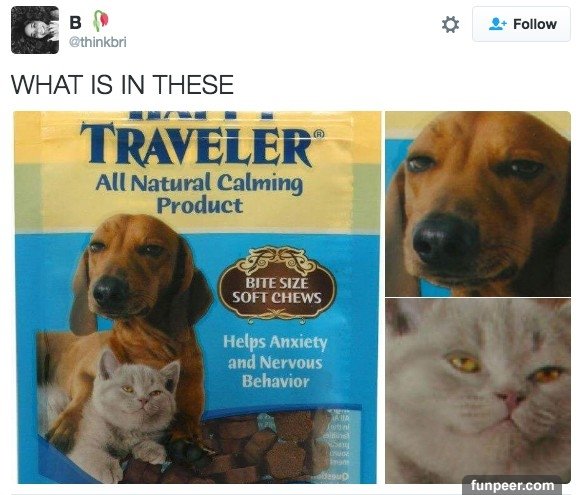The width and height of the screenshot is (582, 495).
Task: Click the TRAVELER logo on the package
Action: [197, 145]
